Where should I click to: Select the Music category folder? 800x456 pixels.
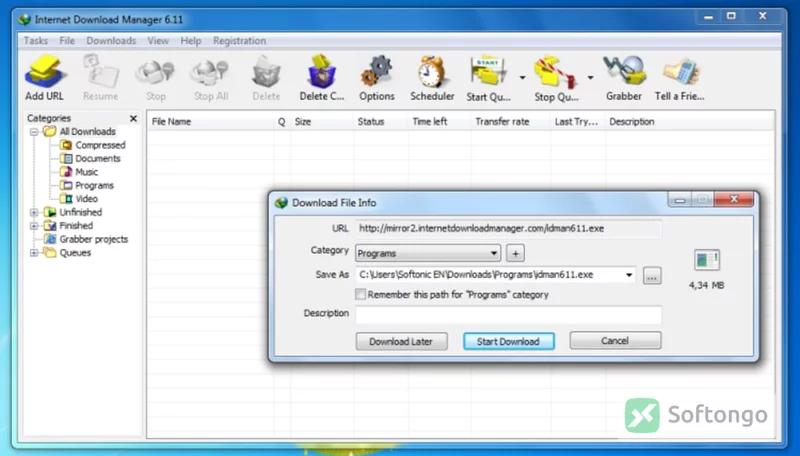[x=79, y=172]
